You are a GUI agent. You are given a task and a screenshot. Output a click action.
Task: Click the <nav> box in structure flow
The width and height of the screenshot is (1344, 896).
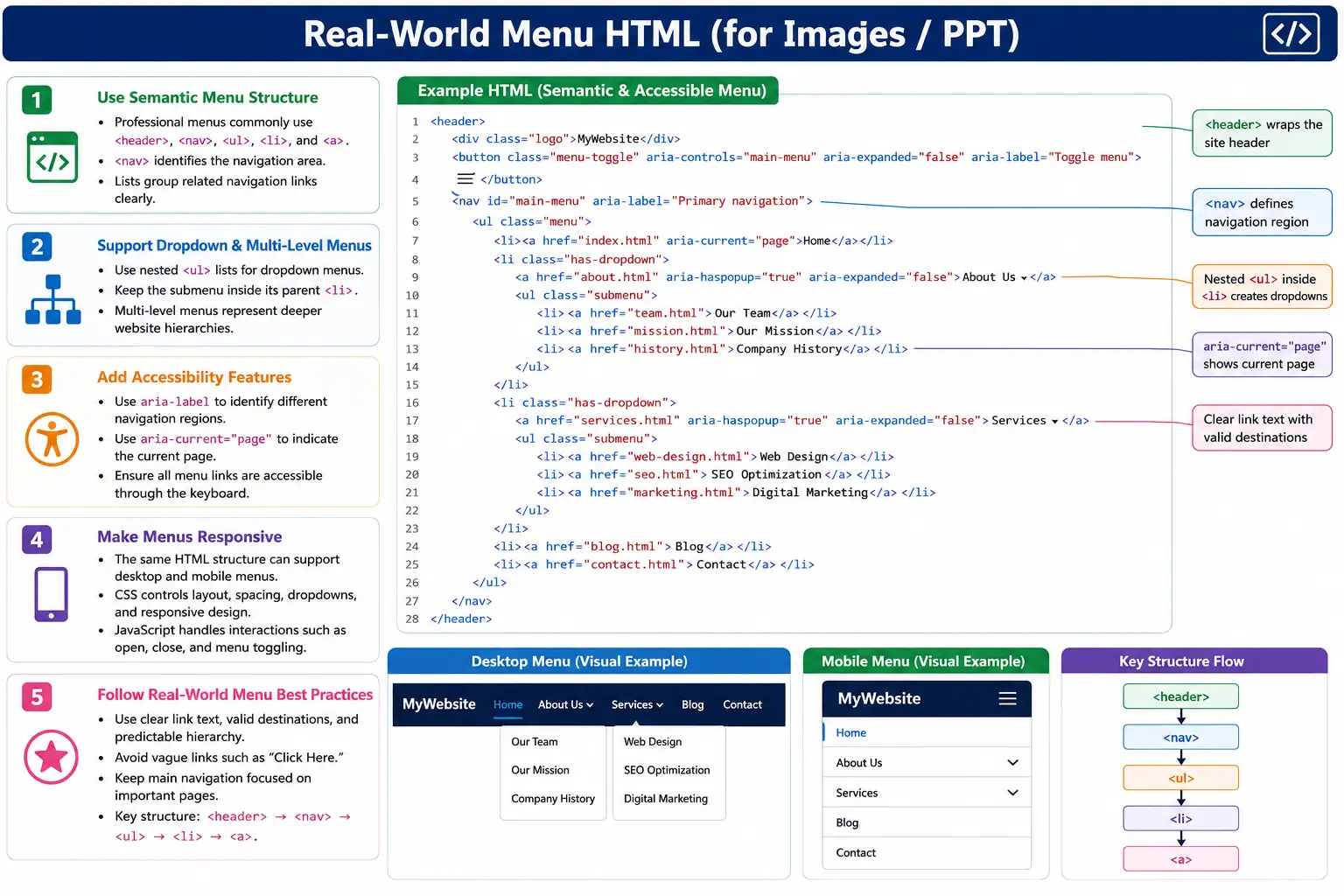(x=1180, y=738)
